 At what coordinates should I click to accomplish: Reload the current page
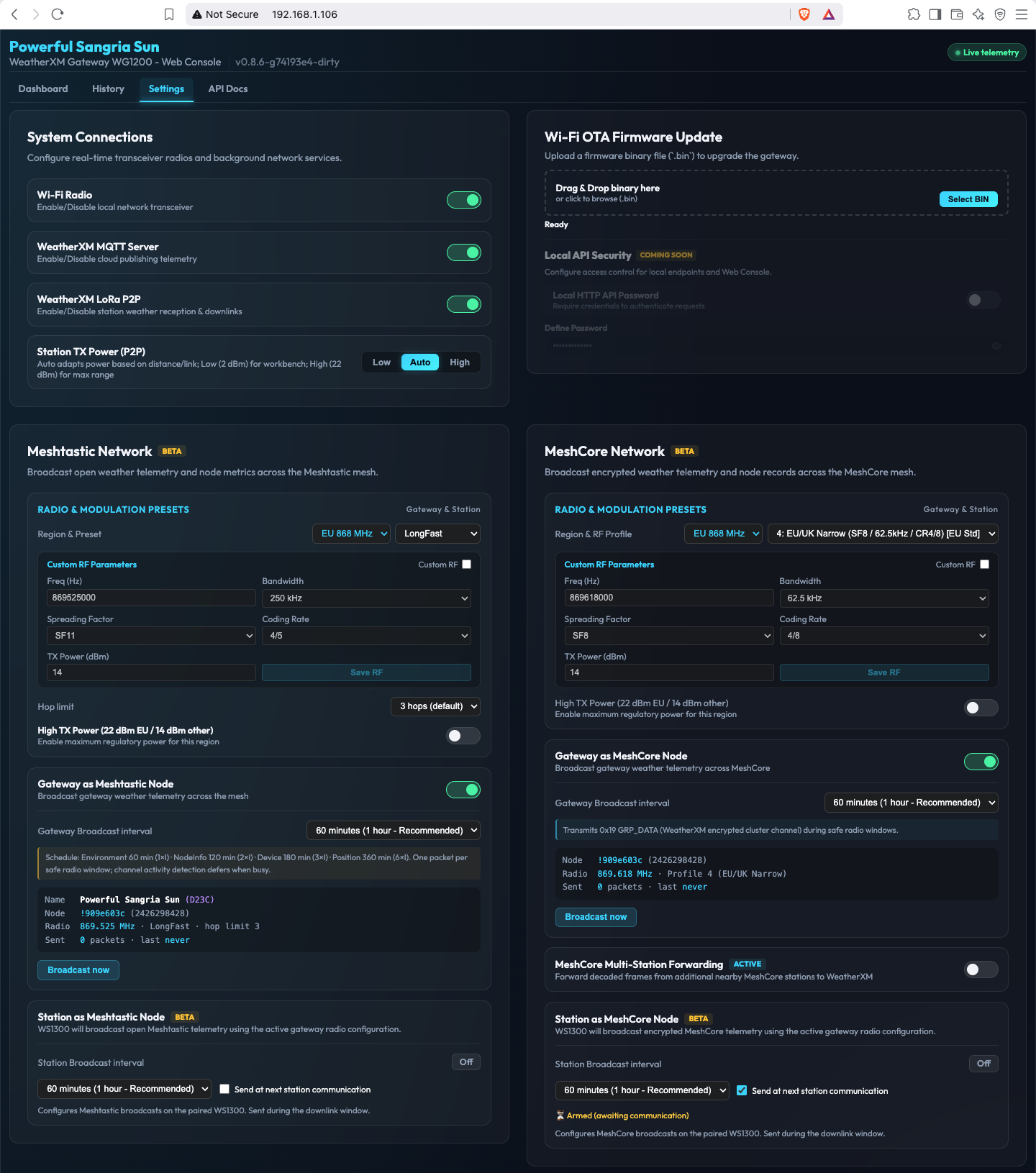[x=58, y=14]
